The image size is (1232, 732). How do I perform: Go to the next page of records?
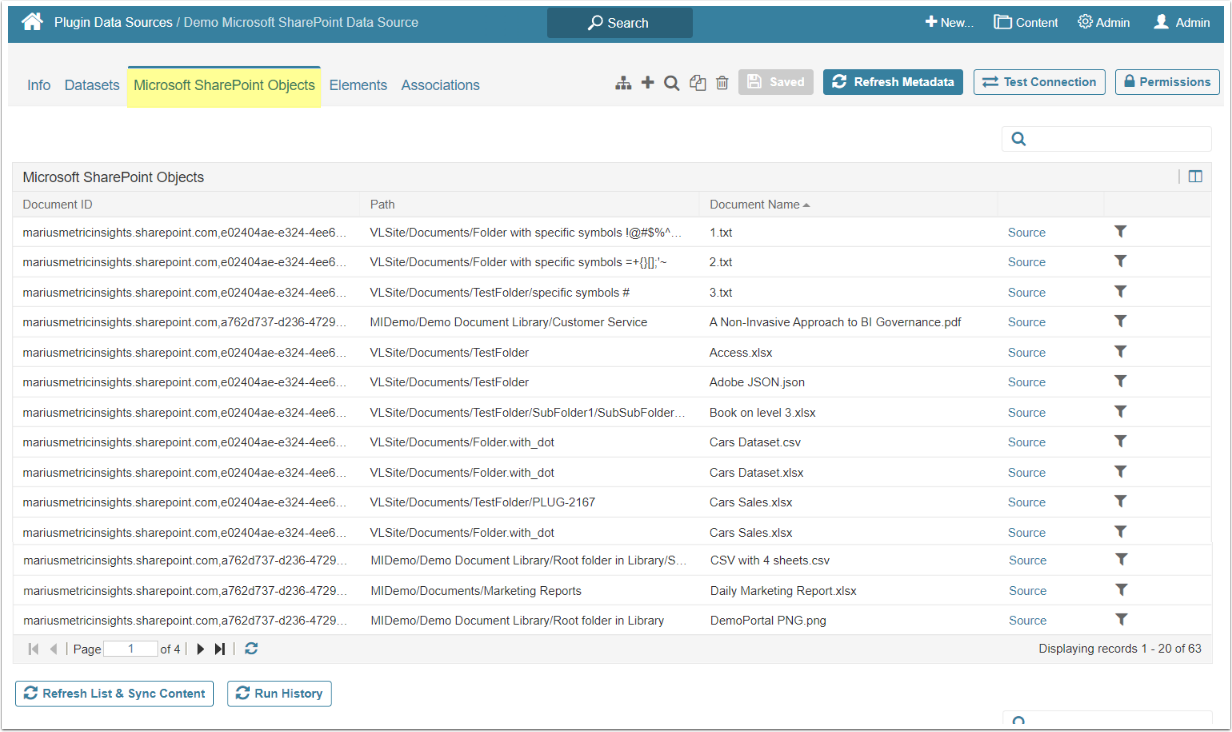[200, 649]
